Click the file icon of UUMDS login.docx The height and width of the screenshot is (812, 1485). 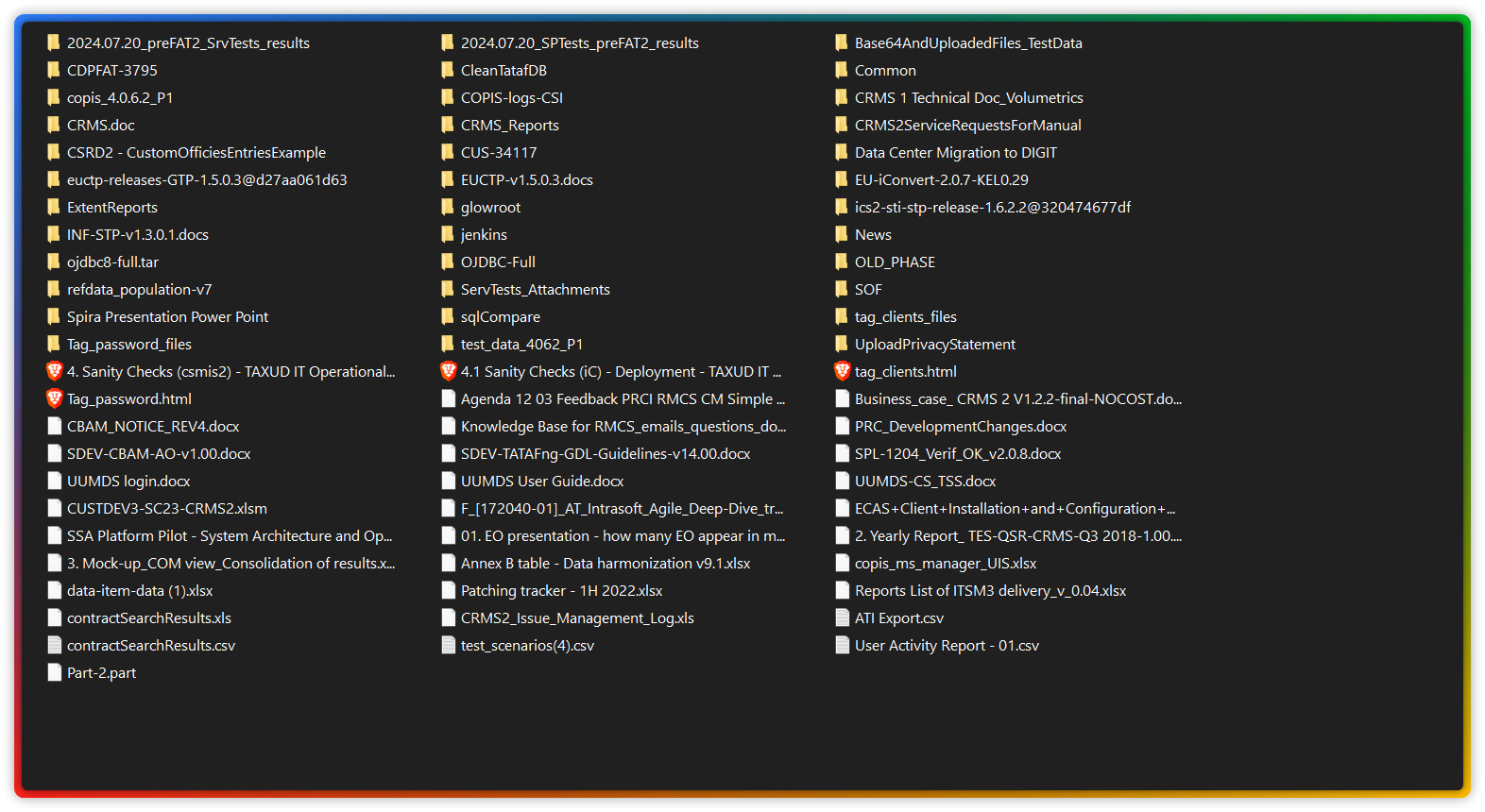pyautogui.click(x=54, y=481)
